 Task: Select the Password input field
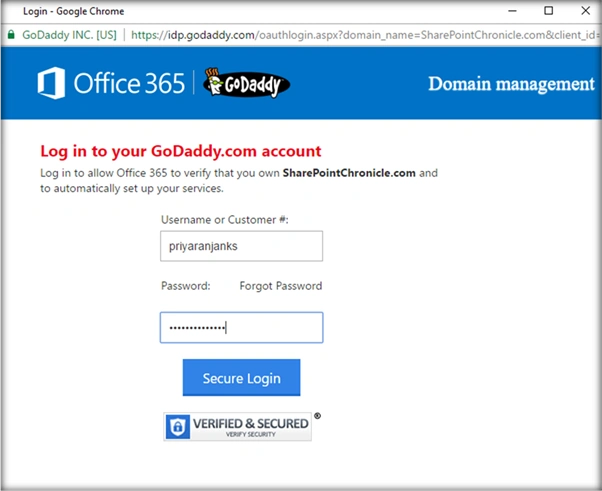[241, 327]
